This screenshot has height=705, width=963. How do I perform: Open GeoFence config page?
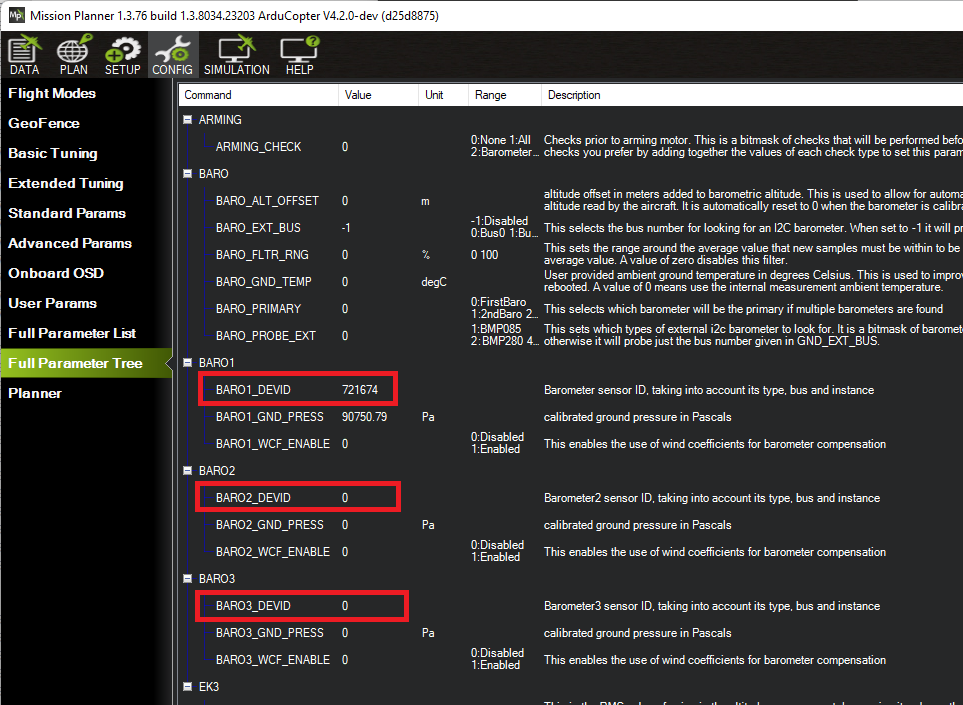click(44, 123)
